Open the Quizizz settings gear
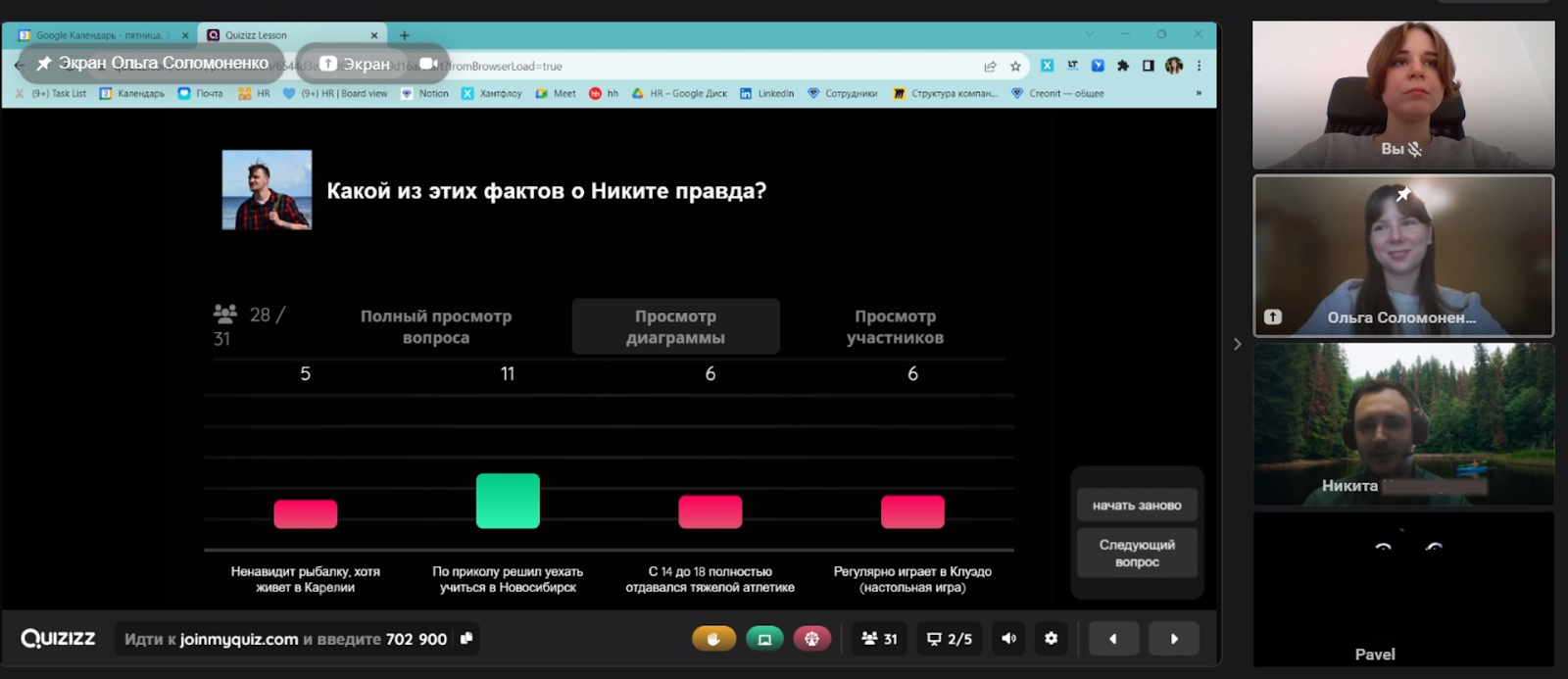The width and height of the screenshot is (1568, 679). [x=1051, y=639]
